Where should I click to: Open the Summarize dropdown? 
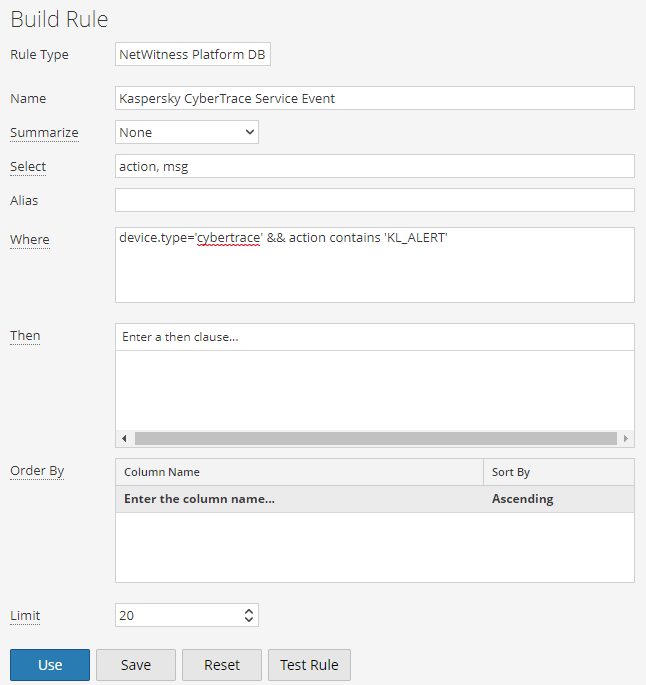(187, 132)
